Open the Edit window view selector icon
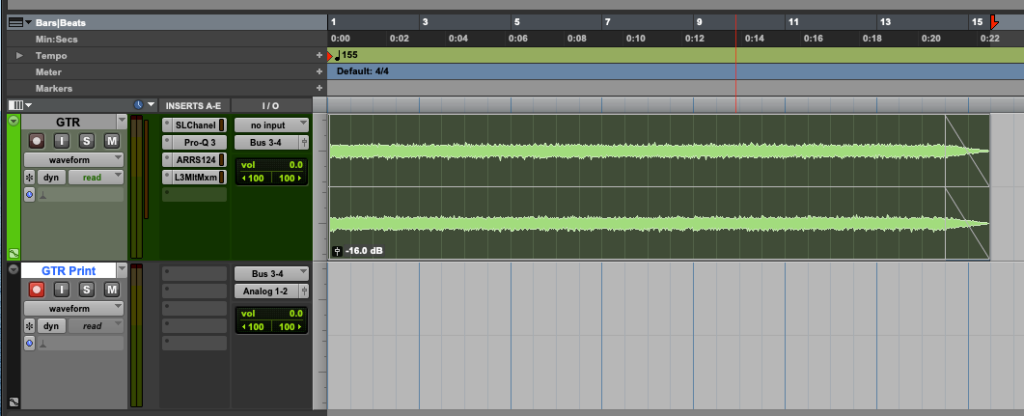The height and width of the screenshot is (416, 1024). [x=16, y=105]
